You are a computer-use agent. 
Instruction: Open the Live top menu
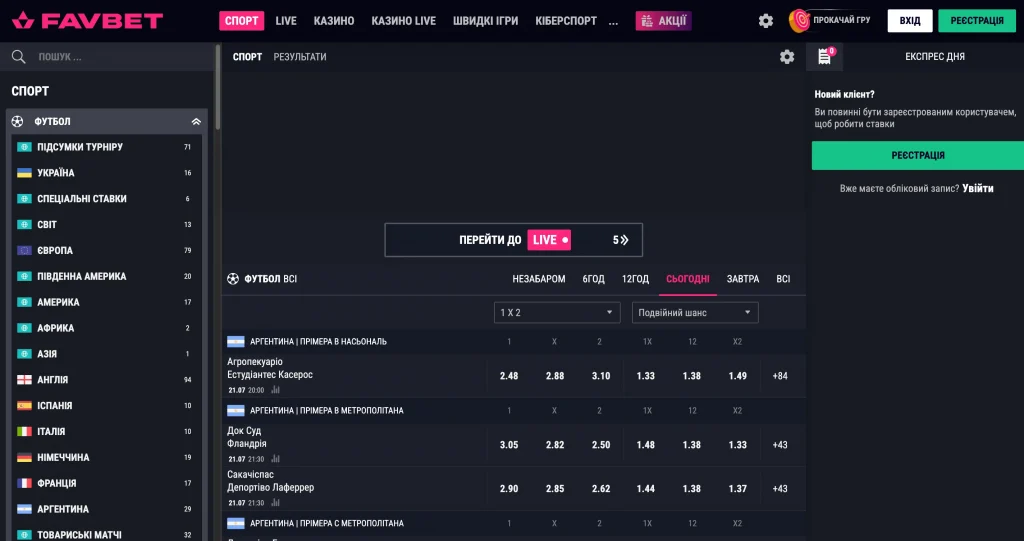click(286, 21)
